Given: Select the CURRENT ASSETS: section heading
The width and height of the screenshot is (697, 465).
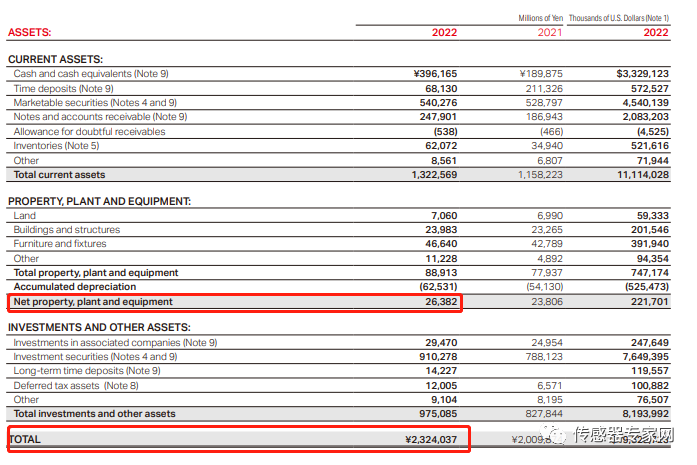Looking at the screenshot, I should [56, 59].
